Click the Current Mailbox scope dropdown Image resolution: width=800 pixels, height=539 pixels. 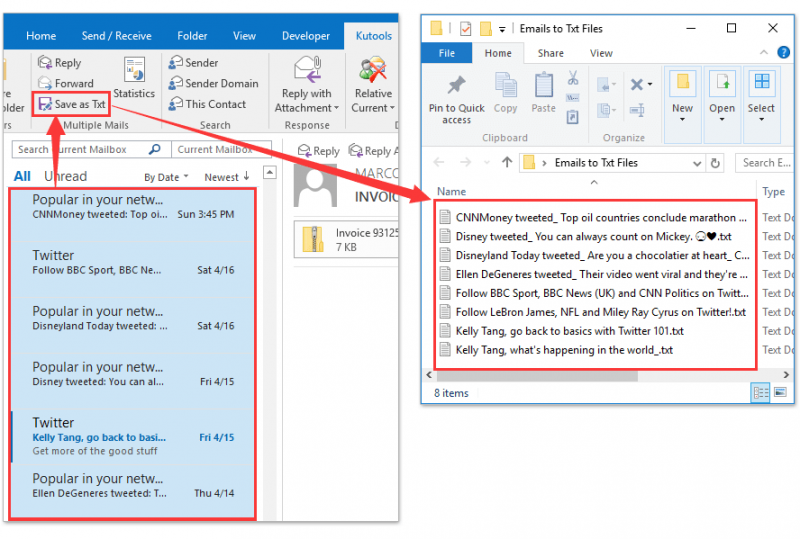pyautogui.click(x=221, y=149)
